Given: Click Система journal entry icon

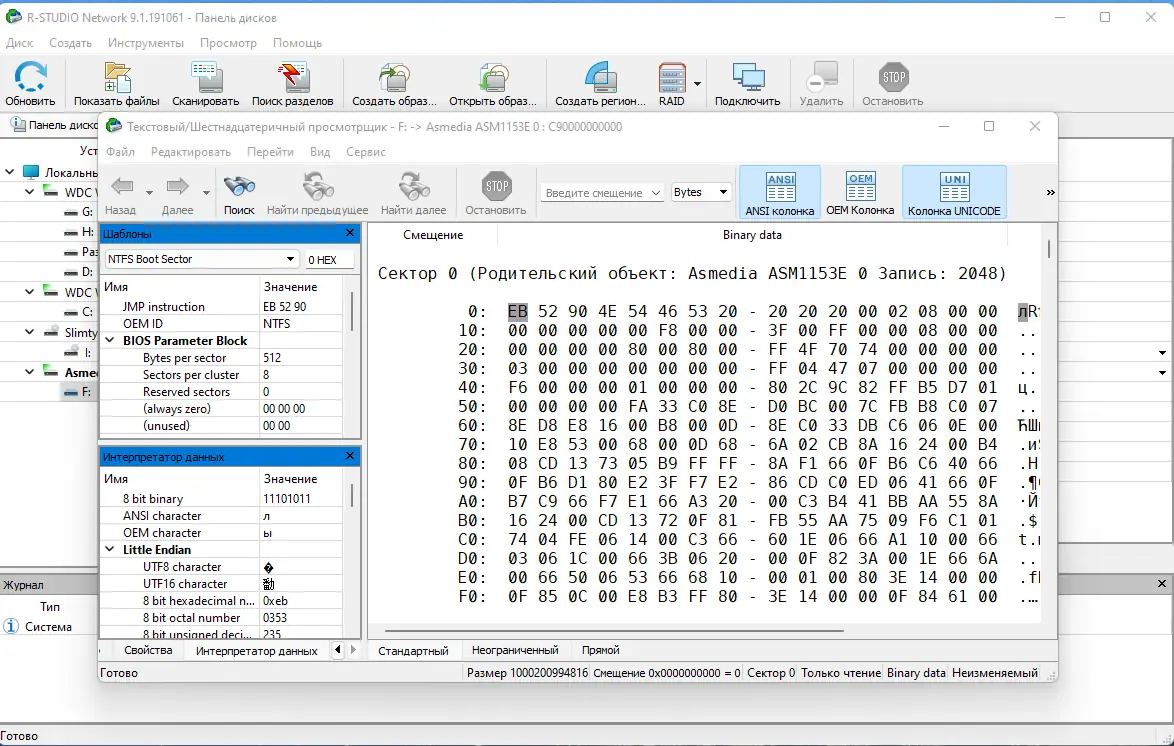Looking at the screenshot, I should pyautogui.click(x=10, y=626).
